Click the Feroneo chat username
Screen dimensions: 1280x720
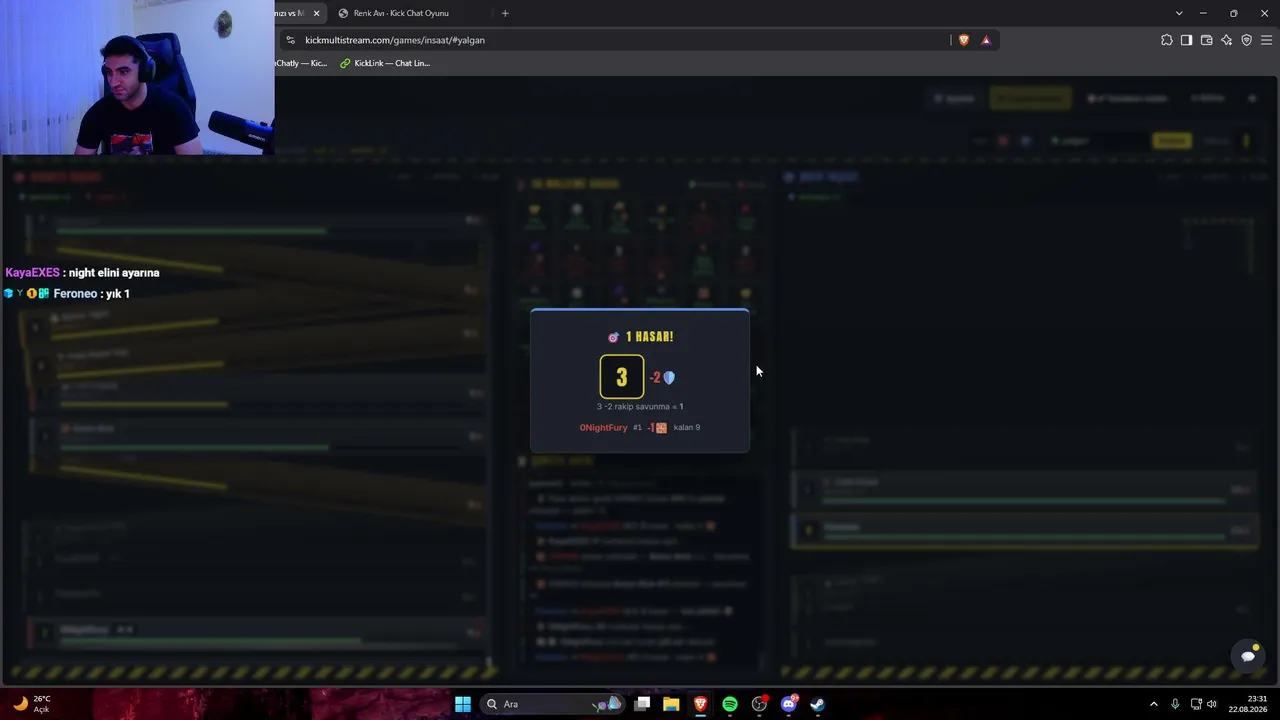point(75,293)
